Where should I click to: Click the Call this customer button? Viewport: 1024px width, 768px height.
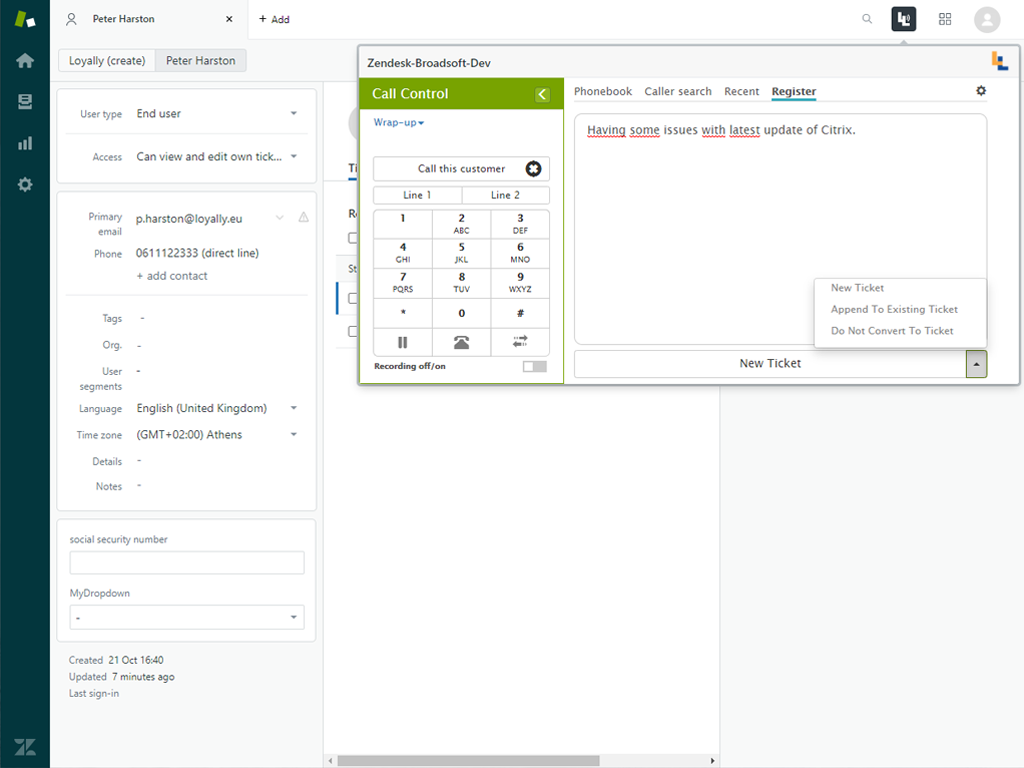tap(461, 169)
